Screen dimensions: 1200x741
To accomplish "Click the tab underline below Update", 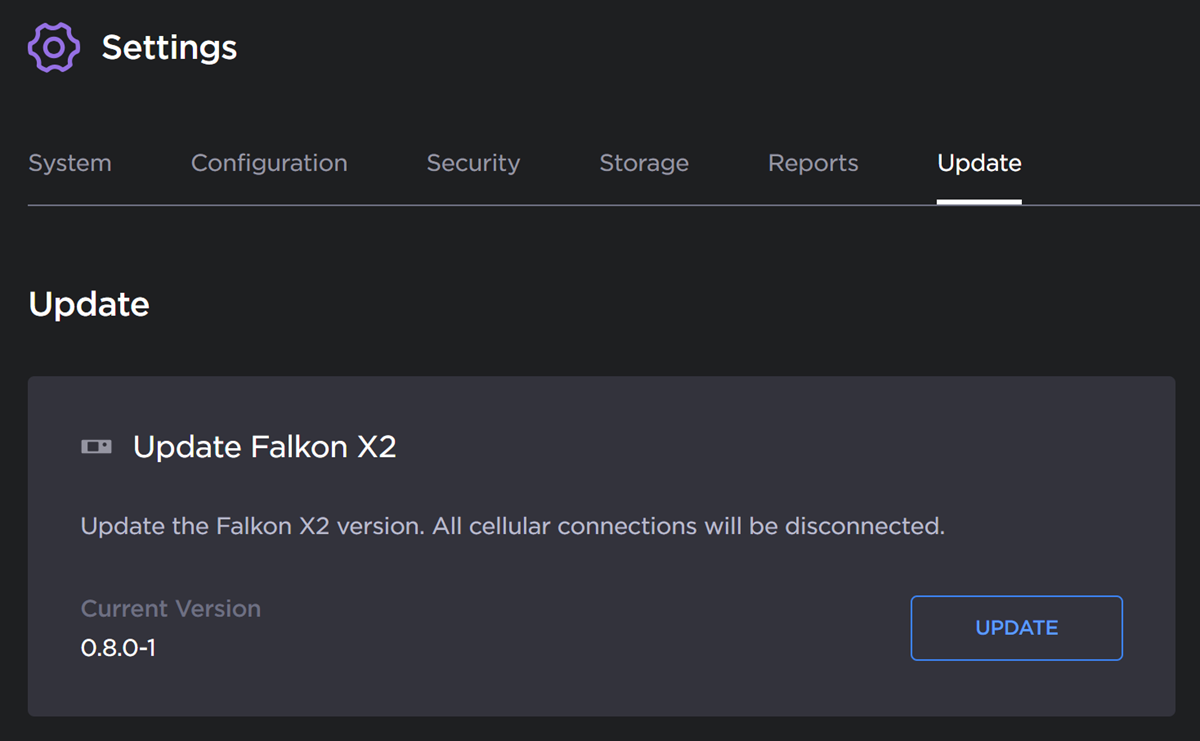I will tap(978, 204).
